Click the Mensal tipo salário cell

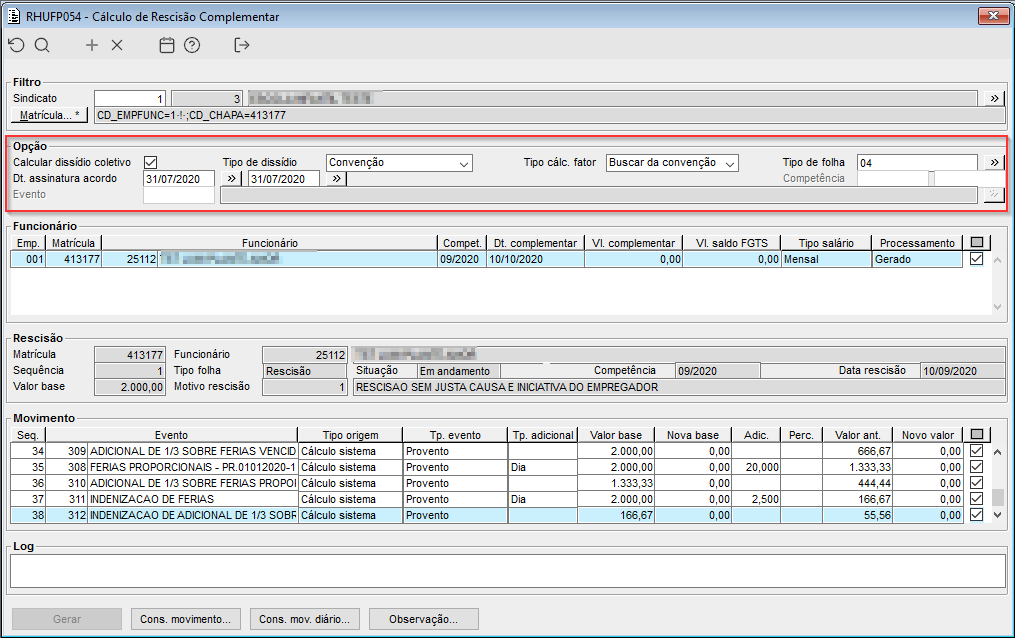pyautogui.click(x=826, y=259)
